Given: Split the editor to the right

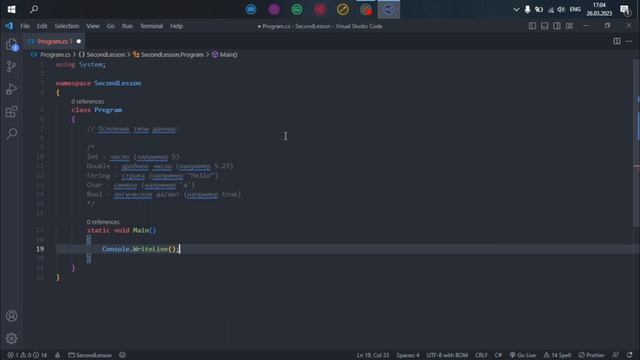Looking at the screenshot, I should pyautogui.click(x=617, y=41).
